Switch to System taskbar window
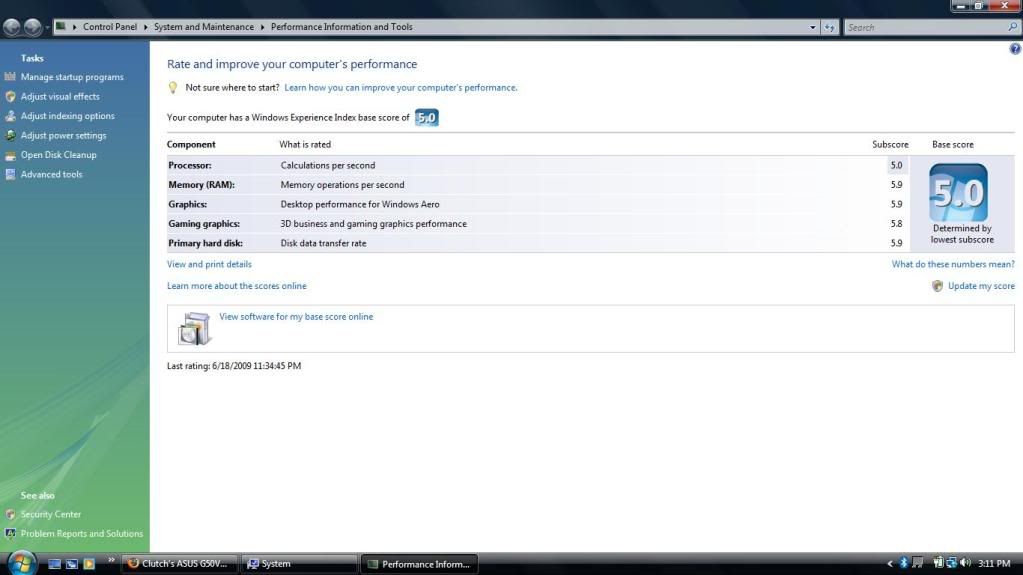Image resolution: width=1023 pixels, height=575 pixels. [x=299, y=563]
